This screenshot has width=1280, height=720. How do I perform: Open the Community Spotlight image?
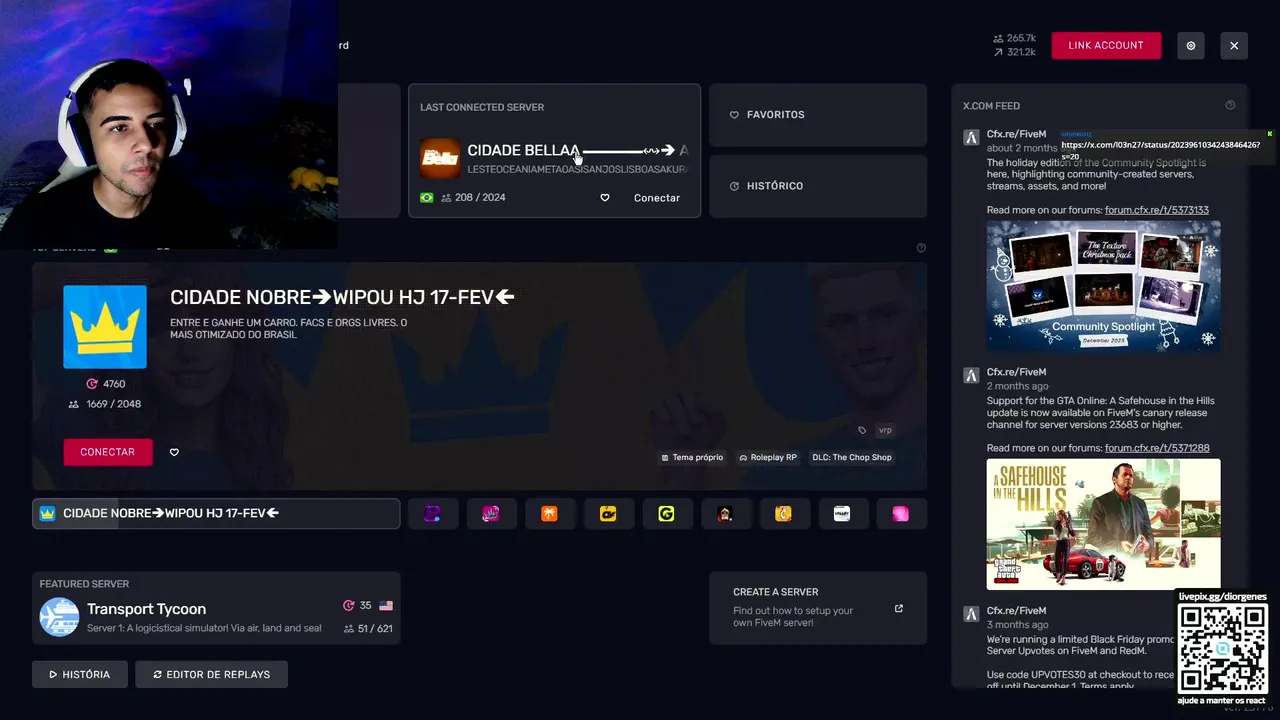click(x=1103, y=286)
